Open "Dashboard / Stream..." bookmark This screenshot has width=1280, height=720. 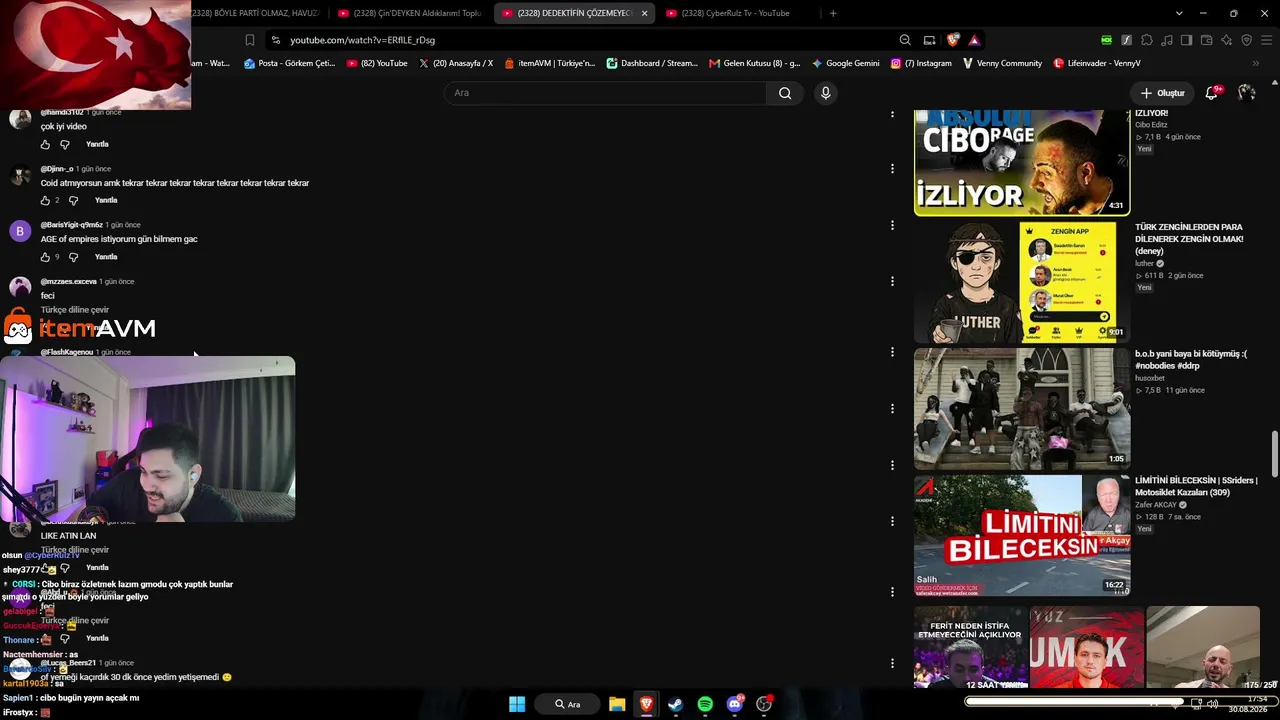[652, 63]
